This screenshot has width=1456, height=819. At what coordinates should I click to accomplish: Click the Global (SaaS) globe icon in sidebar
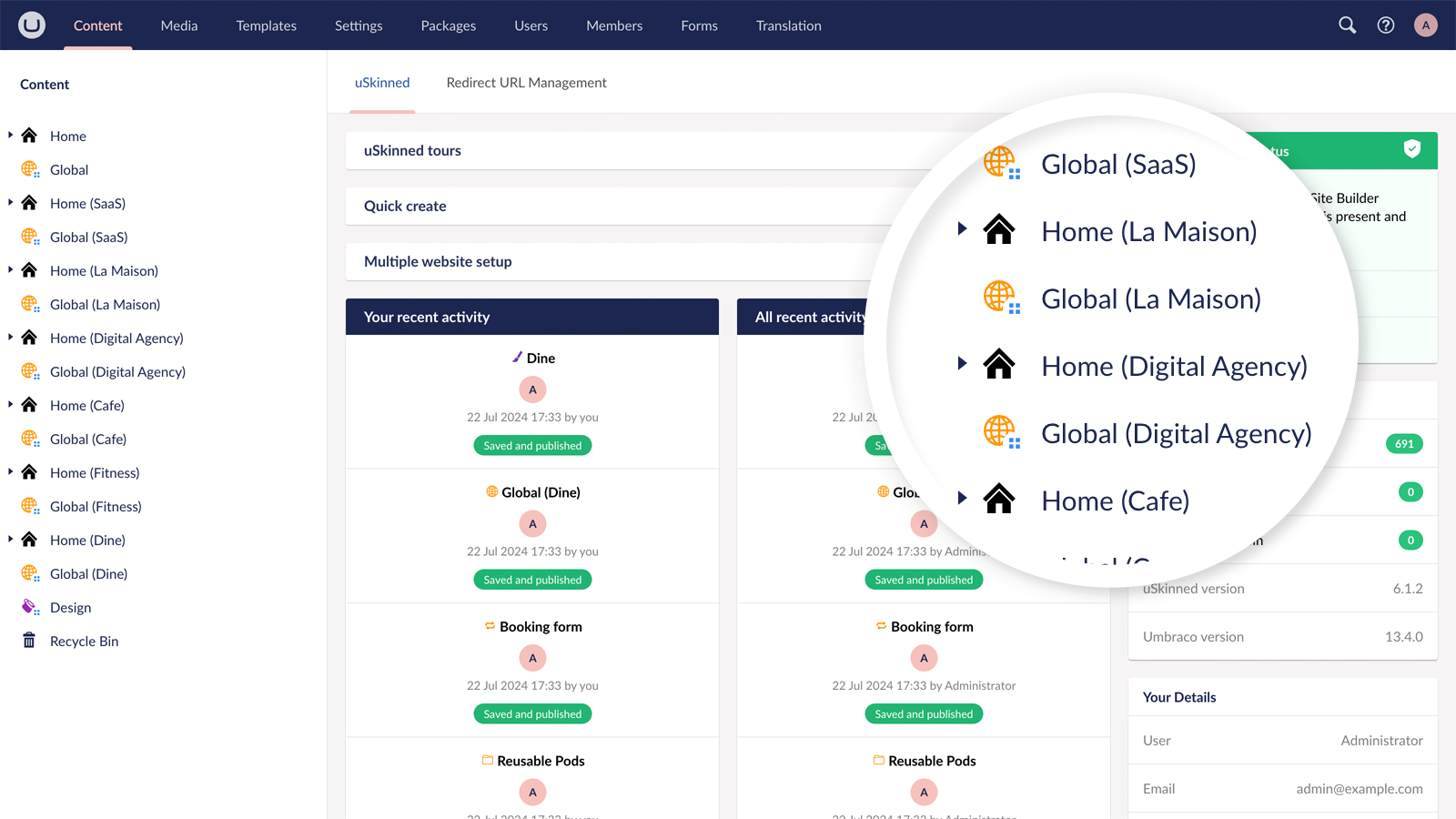30,237
